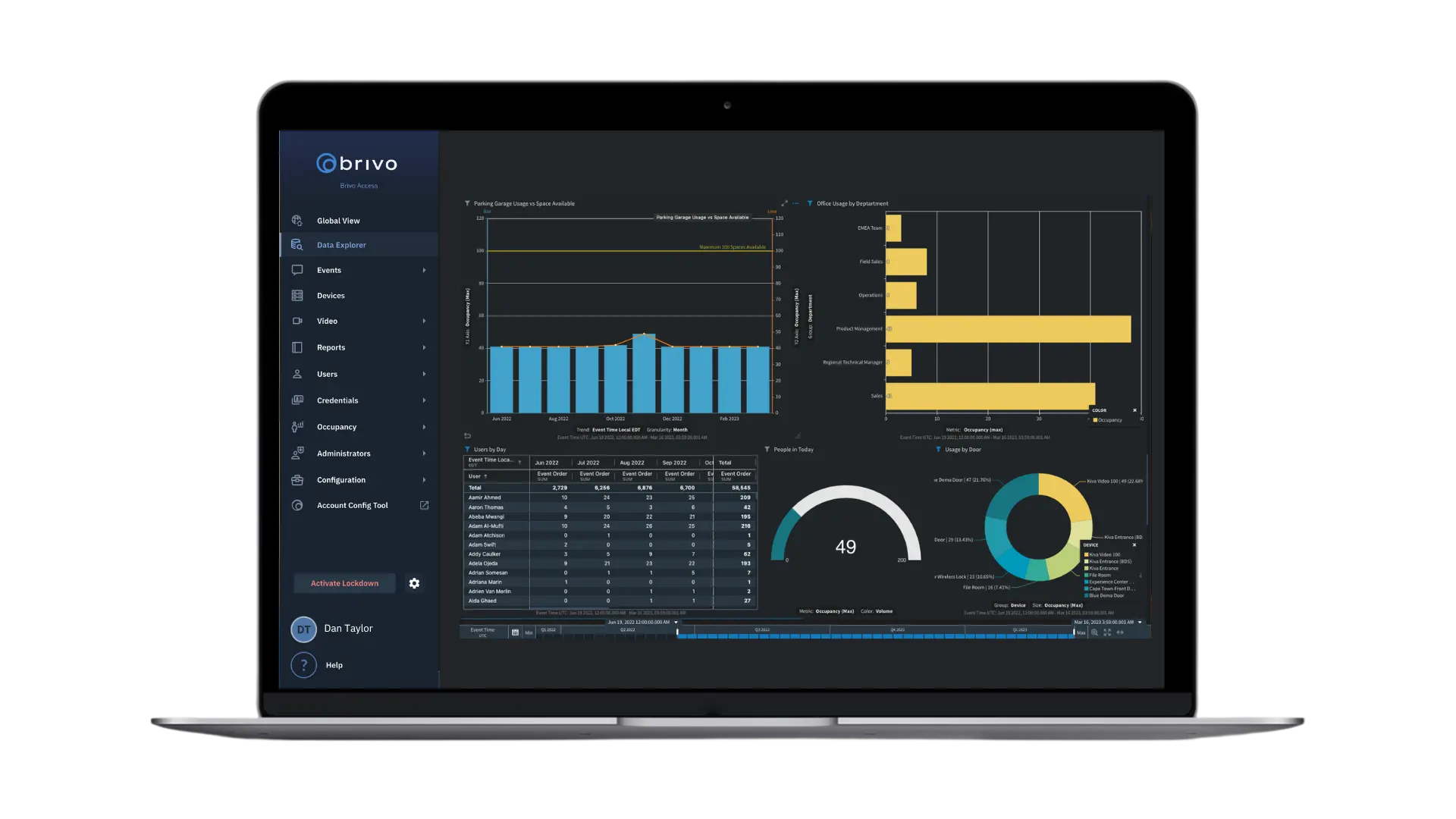This screenshot has width=1456, height=819.
Task: Select the Data Explorer icon
Action: coord(297,244)
